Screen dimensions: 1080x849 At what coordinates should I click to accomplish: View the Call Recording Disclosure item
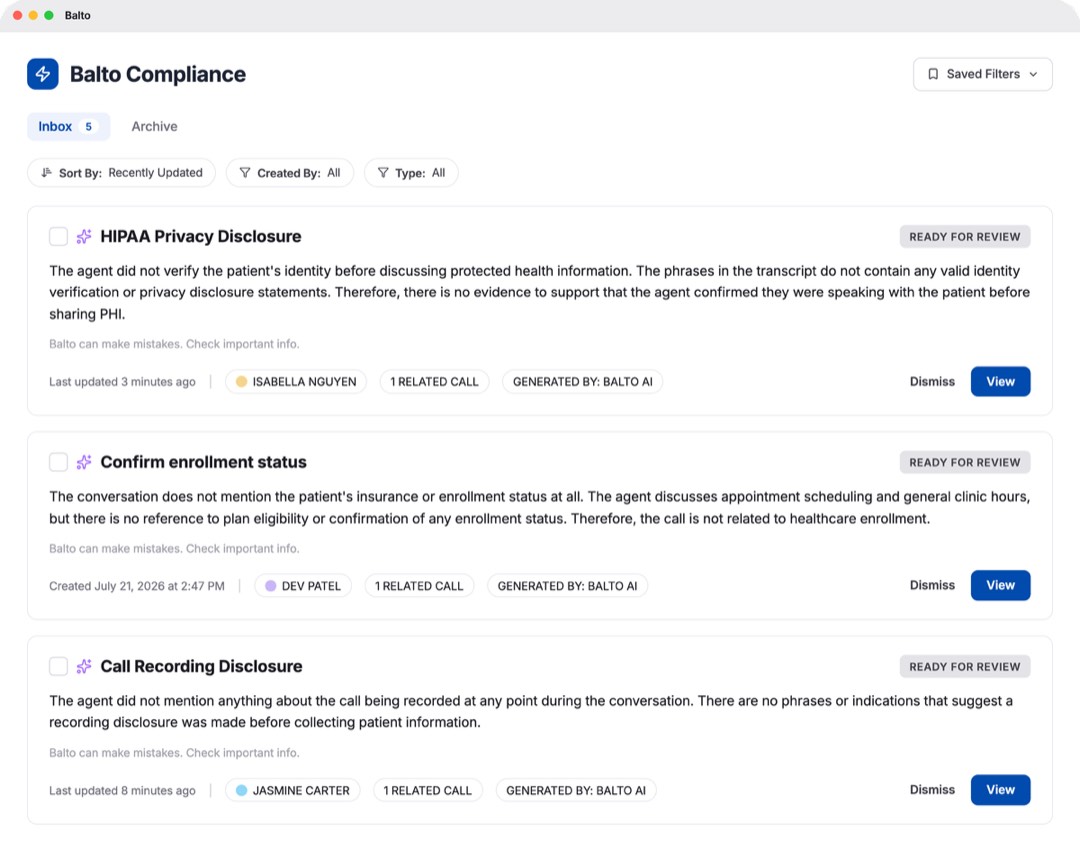pyautogui.click(x=1000, y=790)
